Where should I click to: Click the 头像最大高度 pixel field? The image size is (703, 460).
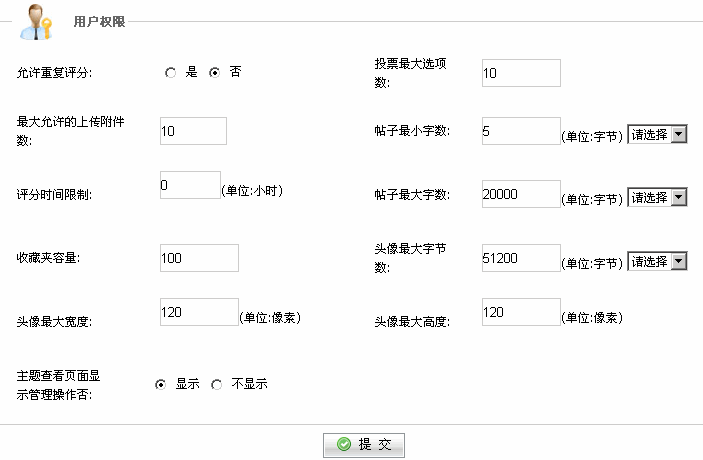click(521, 312)
